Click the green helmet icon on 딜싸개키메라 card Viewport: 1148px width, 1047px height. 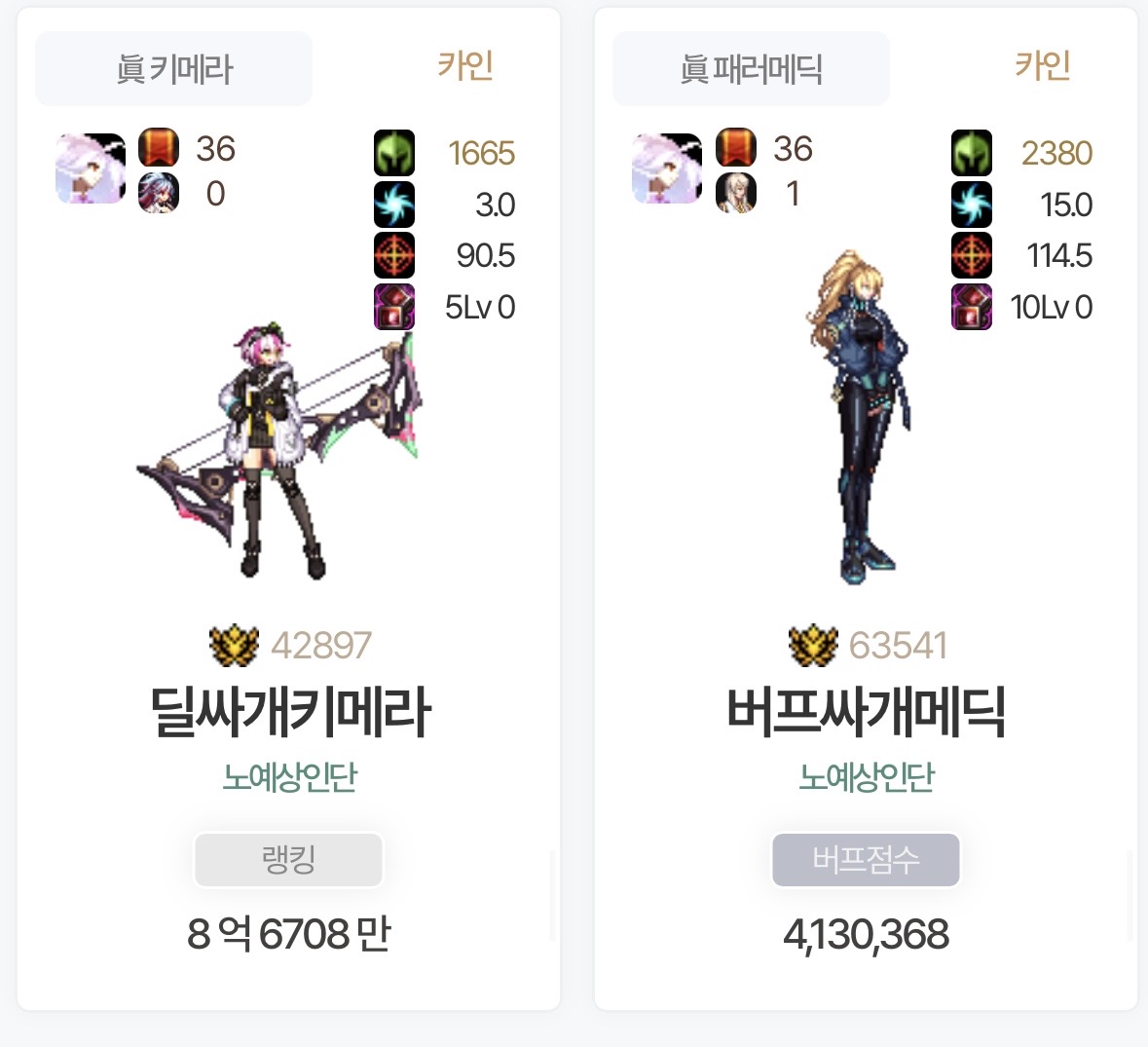(394, 152)
